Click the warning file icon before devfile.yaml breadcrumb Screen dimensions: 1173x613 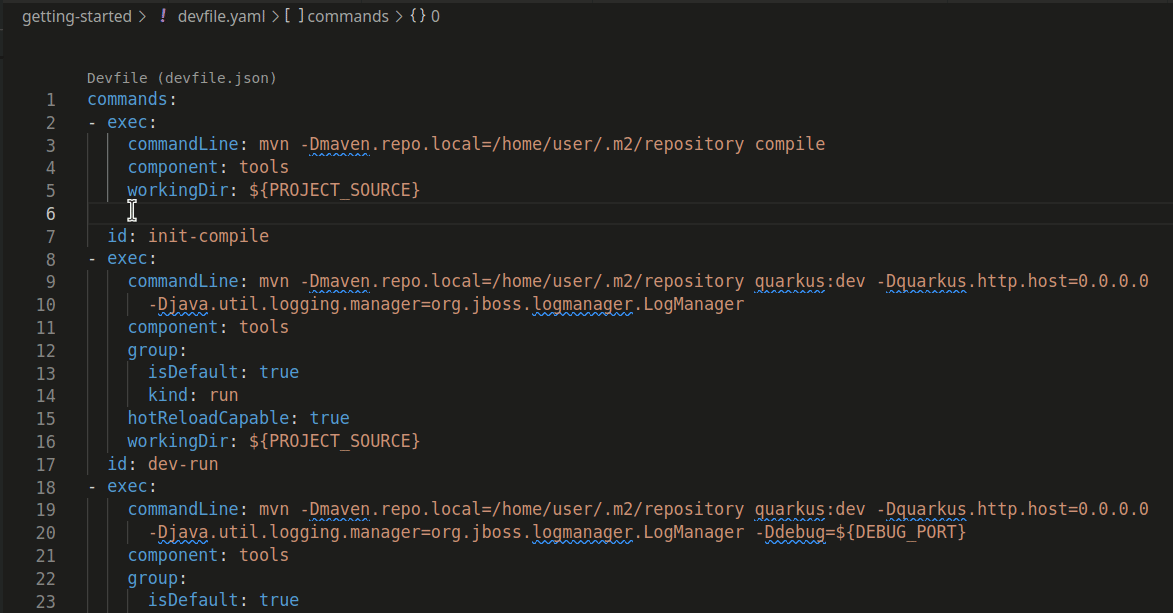163,16
